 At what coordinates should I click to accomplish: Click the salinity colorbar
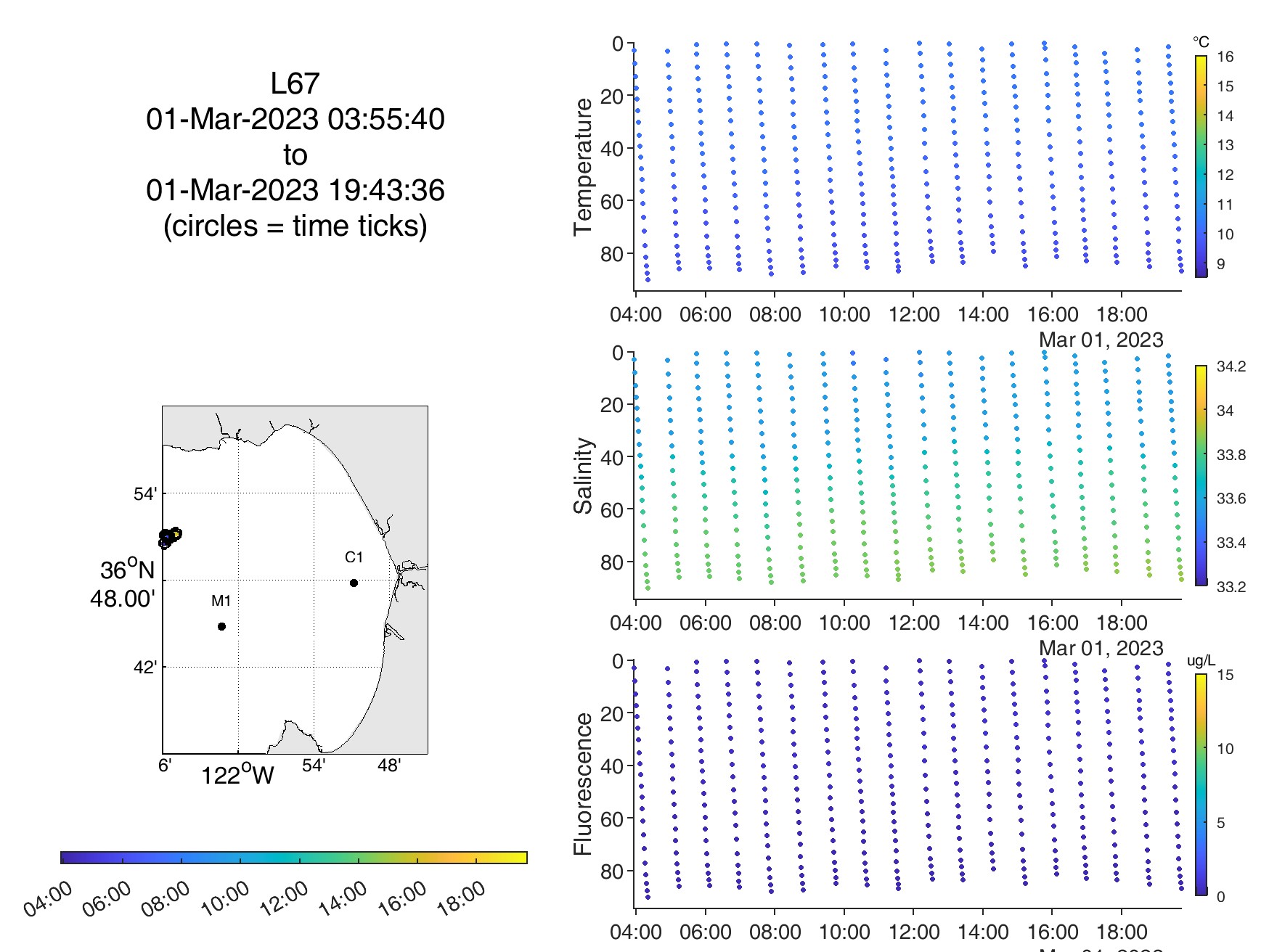(1201, 475)
